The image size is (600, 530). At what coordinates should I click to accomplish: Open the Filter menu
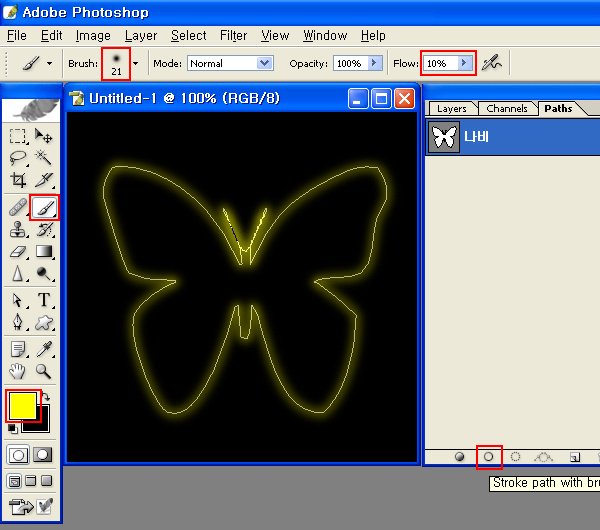pyautogui.click(x=233, y=36)
